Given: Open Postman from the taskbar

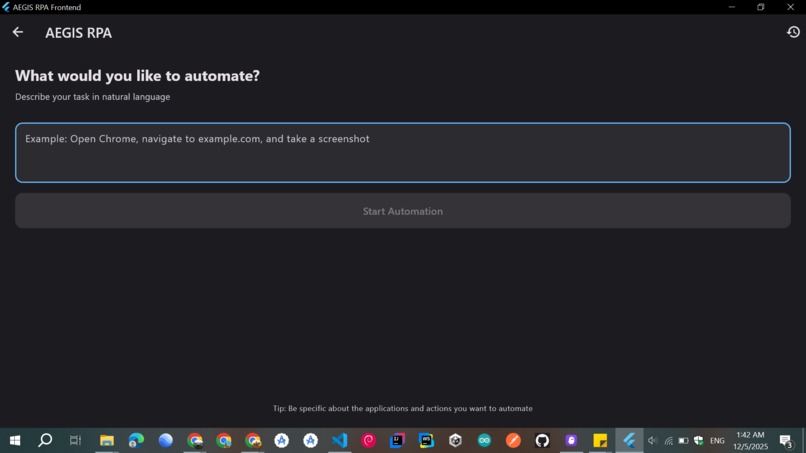Looking at the screenshot, I should pyautogui.click(x=513, y=440).
